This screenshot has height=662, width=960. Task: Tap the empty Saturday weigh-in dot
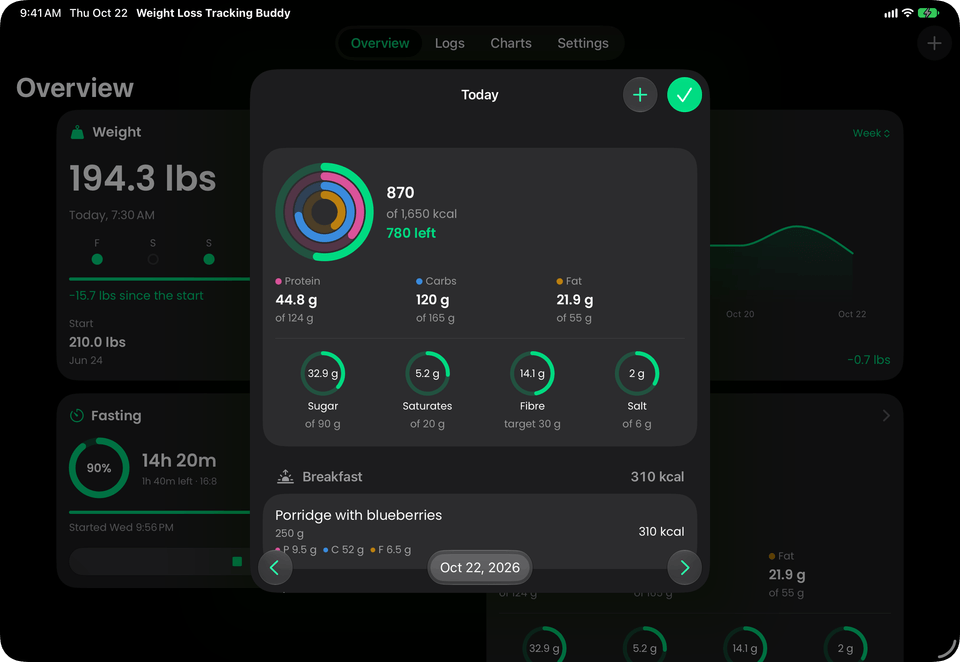(x=153, y=260)
